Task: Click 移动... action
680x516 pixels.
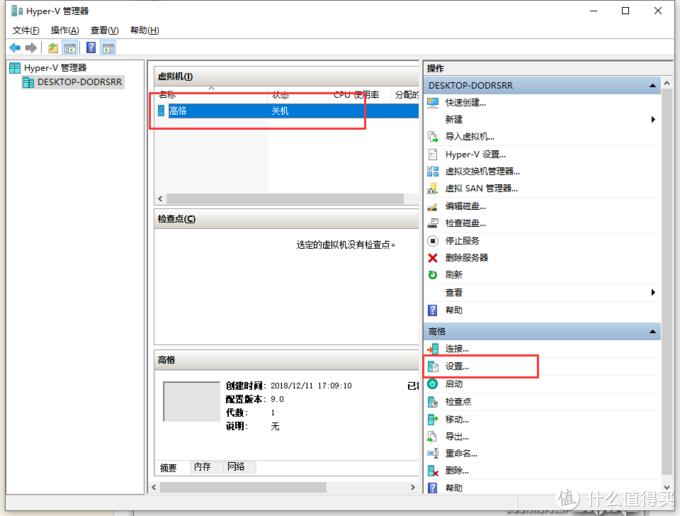Action: click(457, 419)
